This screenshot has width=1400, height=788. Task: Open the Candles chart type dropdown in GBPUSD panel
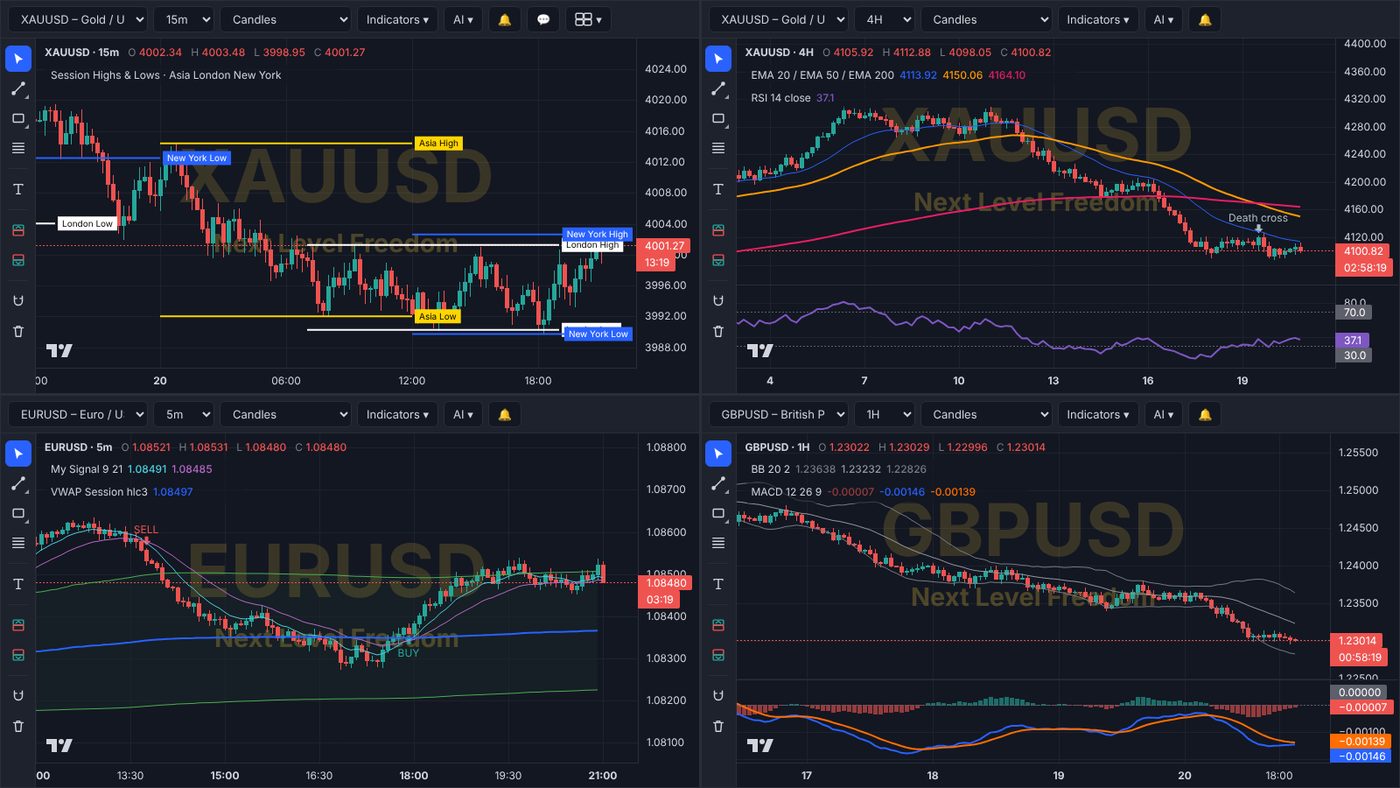click(x=987, y=414)
